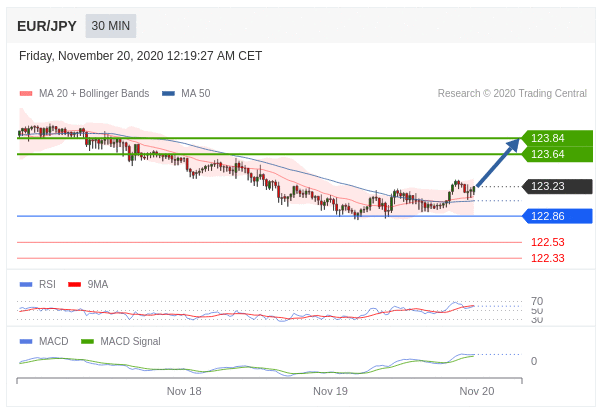Screen dimensions: 598x412
Task: Click the 123.64 green resistance price tag
Action: [x=557, y=154]
